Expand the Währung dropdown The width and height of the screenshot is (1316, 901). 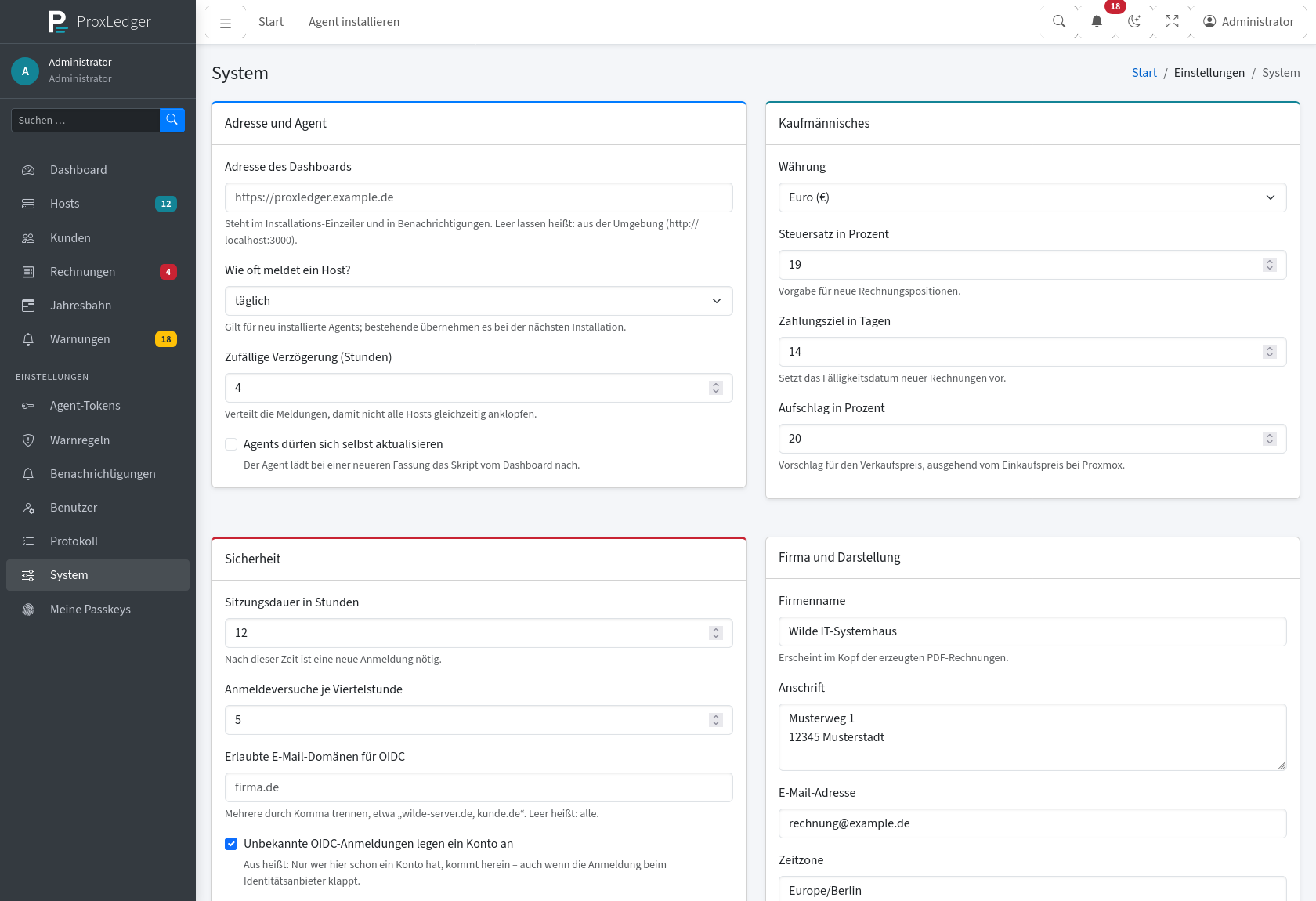(1032, 197)
